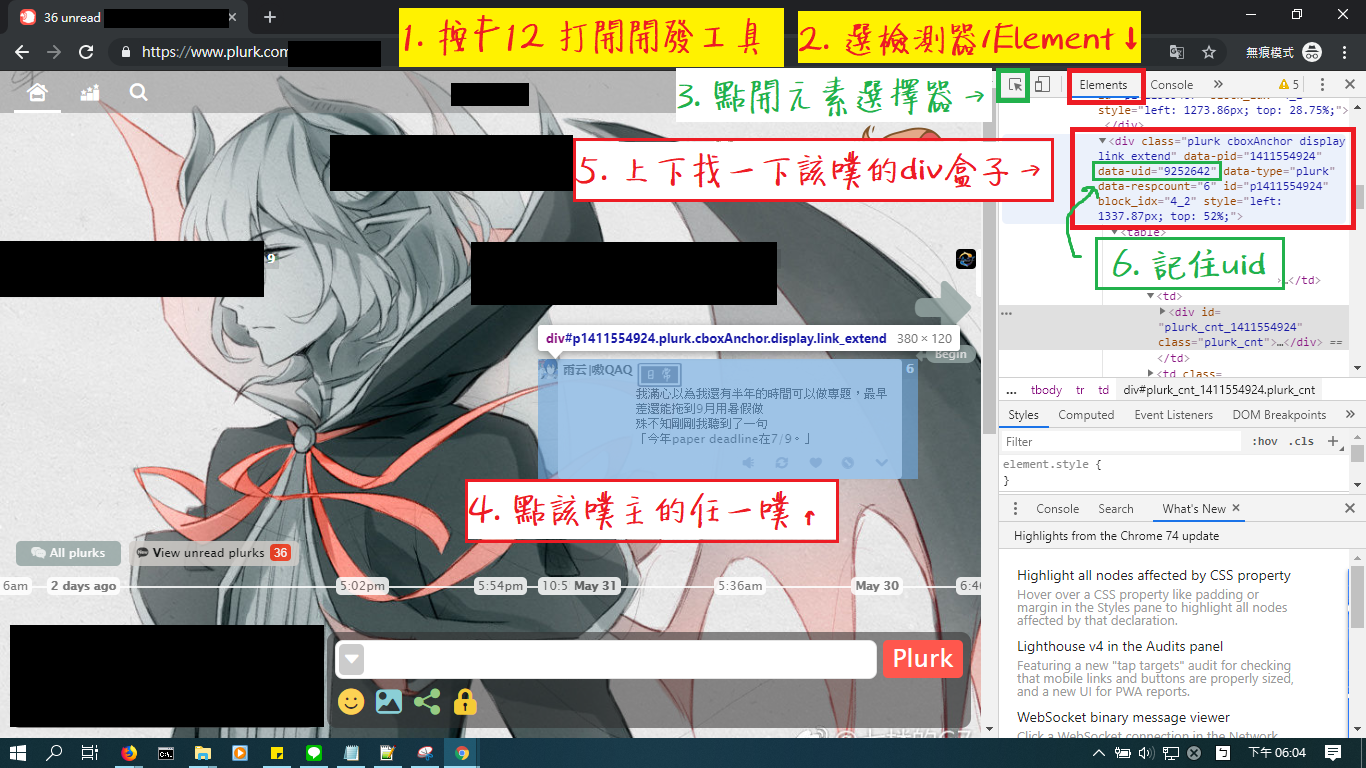Open the Plurk search magnifier icon

tap(138, 93)
